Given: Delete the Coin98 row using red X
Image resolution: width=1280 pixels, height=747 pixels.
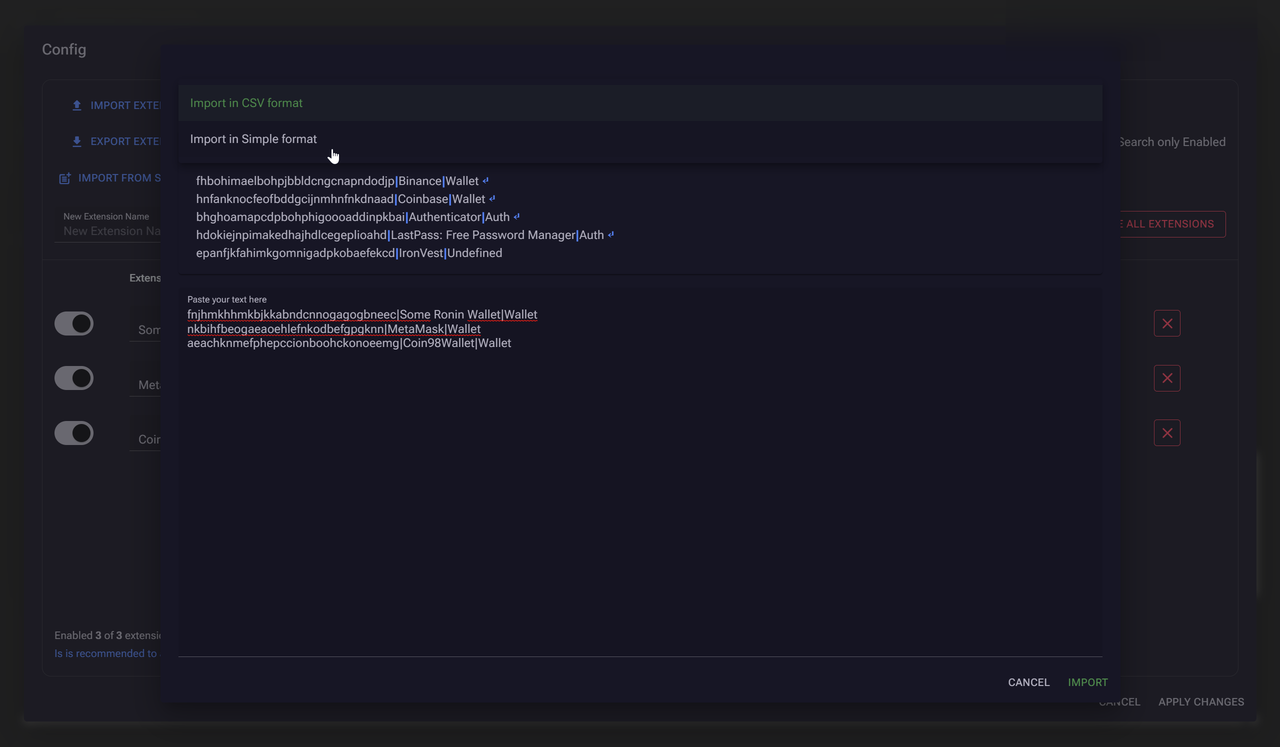Looking at the screenshot, I should point(1166,433).
